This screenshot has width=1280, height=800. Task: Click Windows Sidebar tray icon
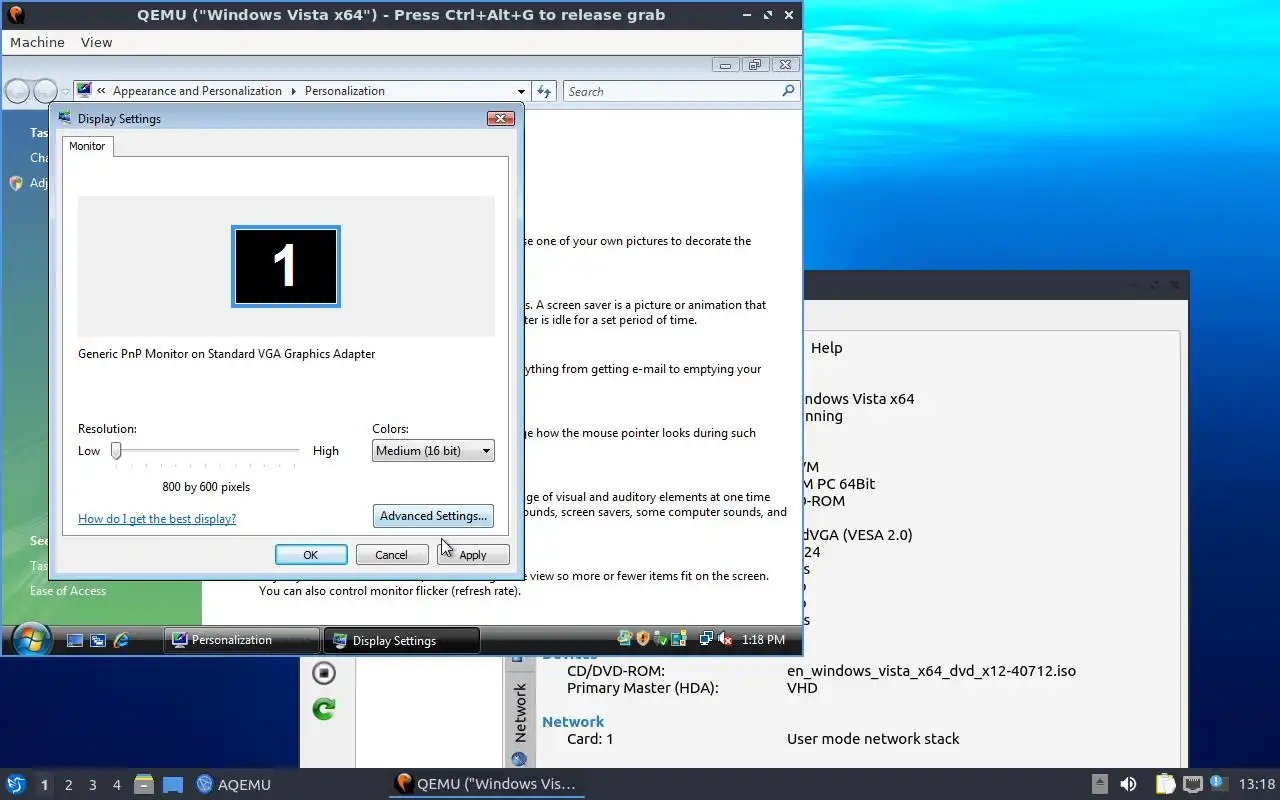pyautogui.click(x=679, y=639)
